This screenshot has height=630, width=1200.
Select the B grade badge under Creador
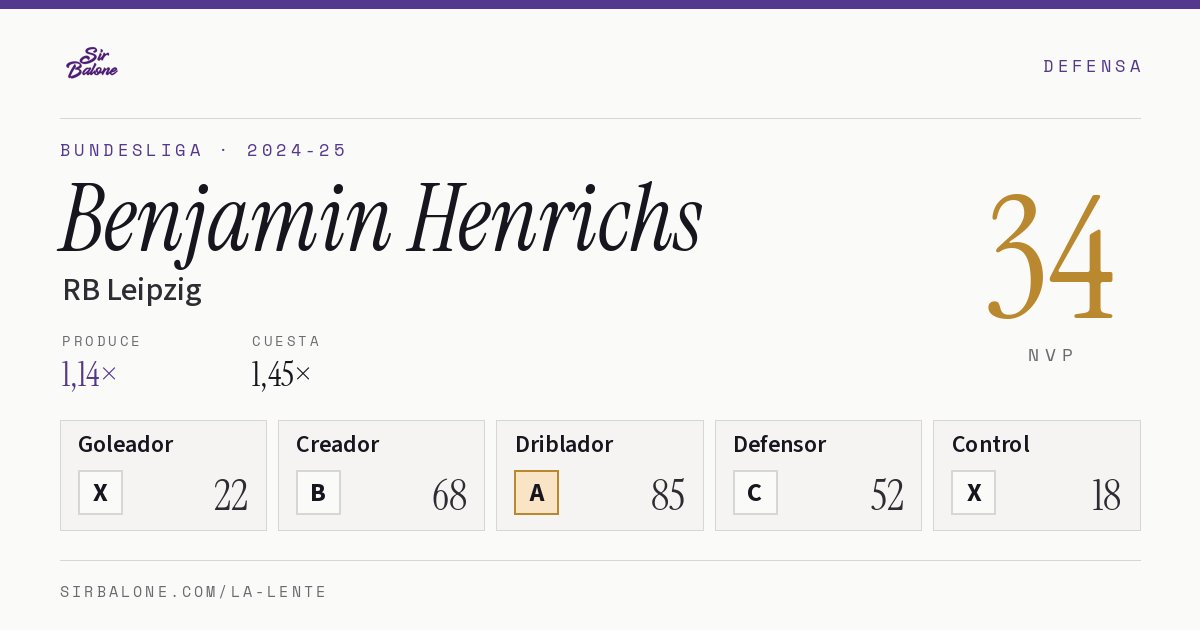[318, 493]
